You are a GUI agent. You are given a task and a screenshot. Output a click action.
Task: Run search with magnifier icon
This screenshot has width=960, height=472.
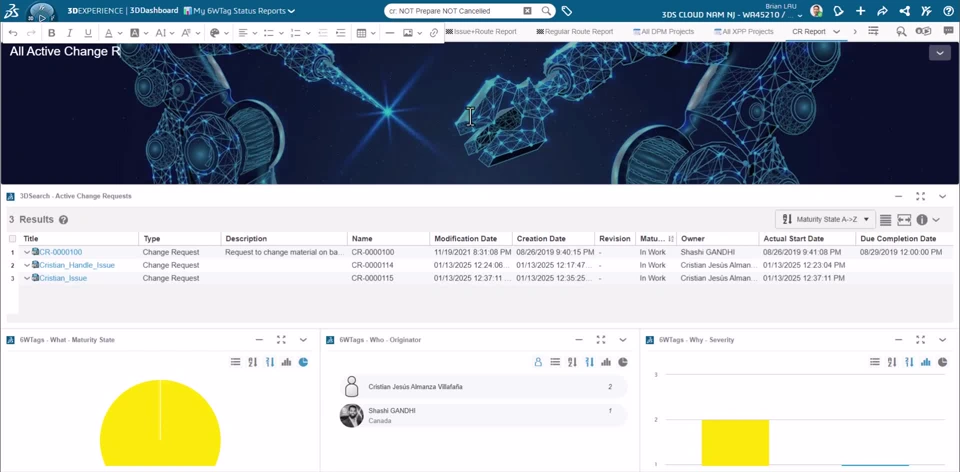546,11
